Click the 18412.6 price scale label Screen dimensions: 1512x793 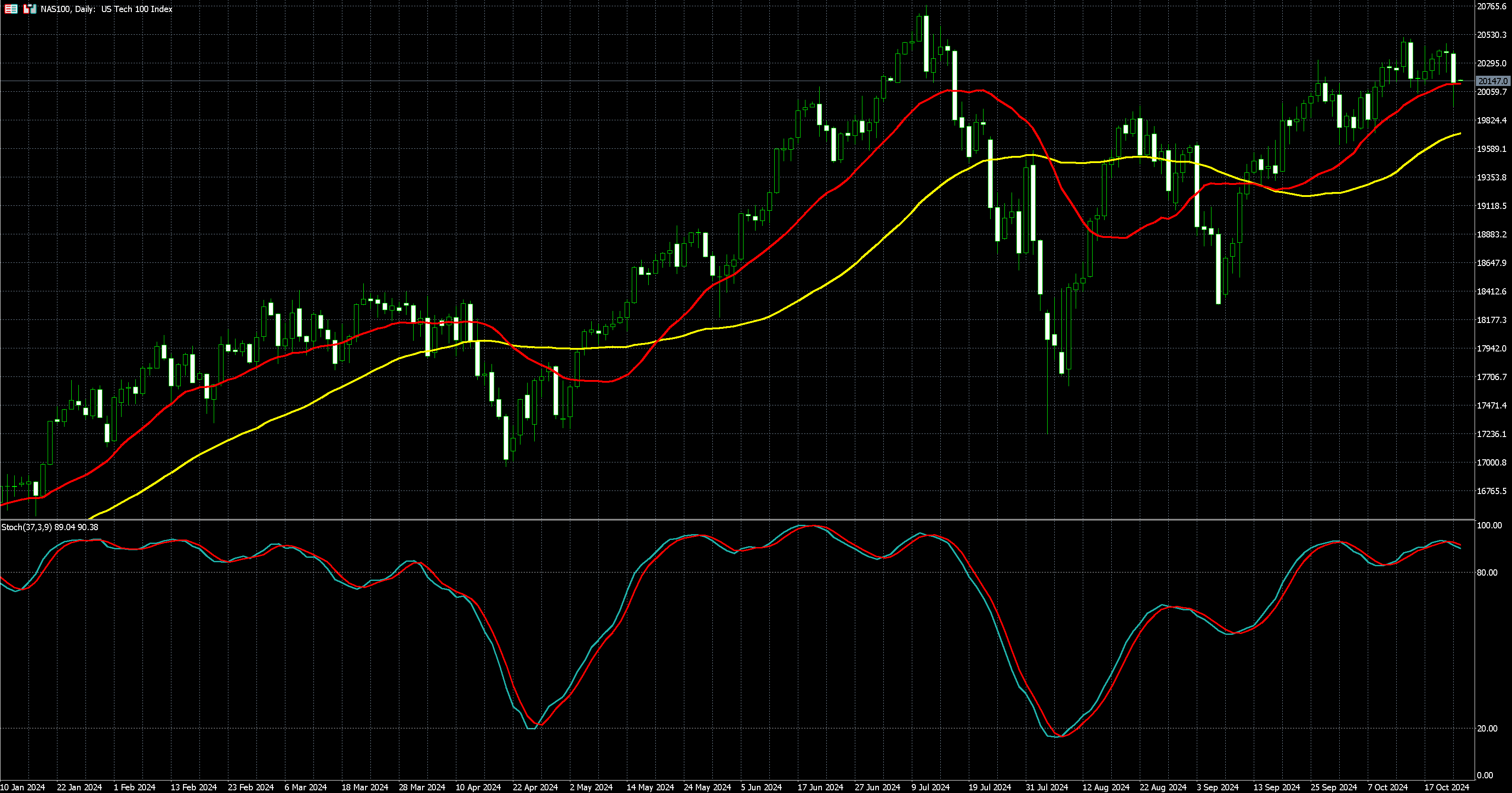pos(1491,291)
